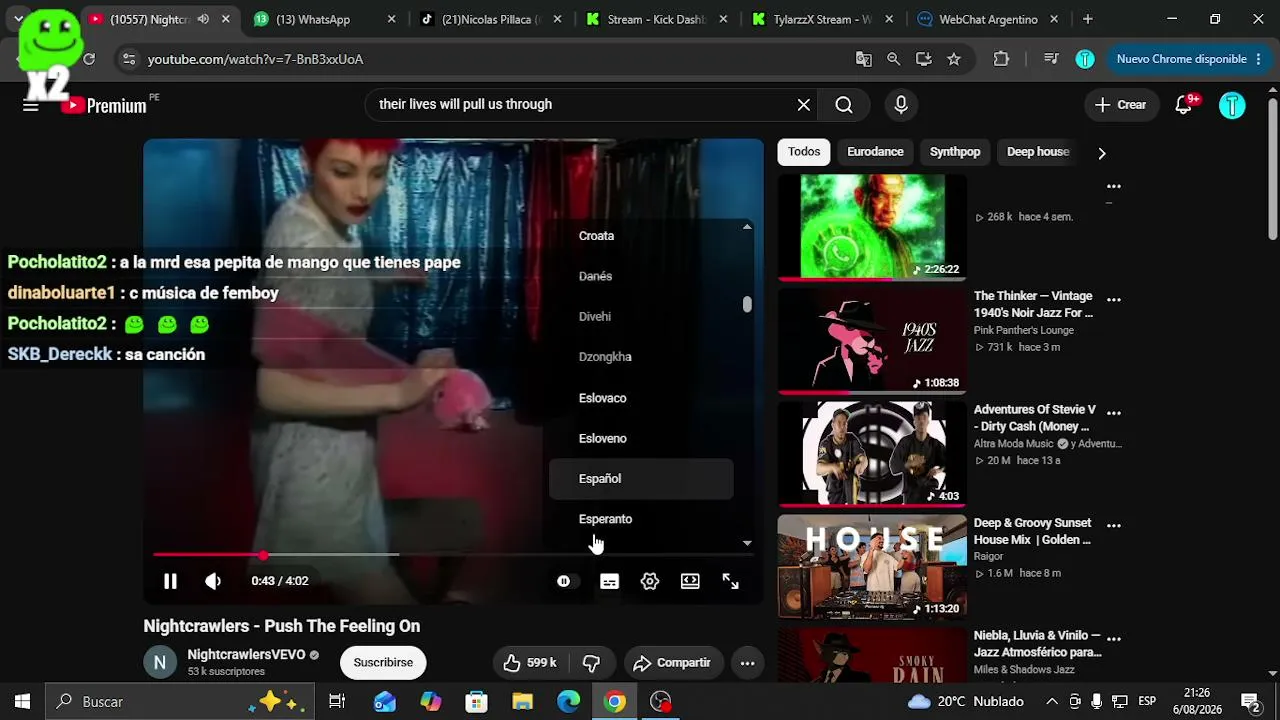The image size is (1280, 720).
Task: Click the language list scroll-up arrow
Action: [x=747, y=227]
